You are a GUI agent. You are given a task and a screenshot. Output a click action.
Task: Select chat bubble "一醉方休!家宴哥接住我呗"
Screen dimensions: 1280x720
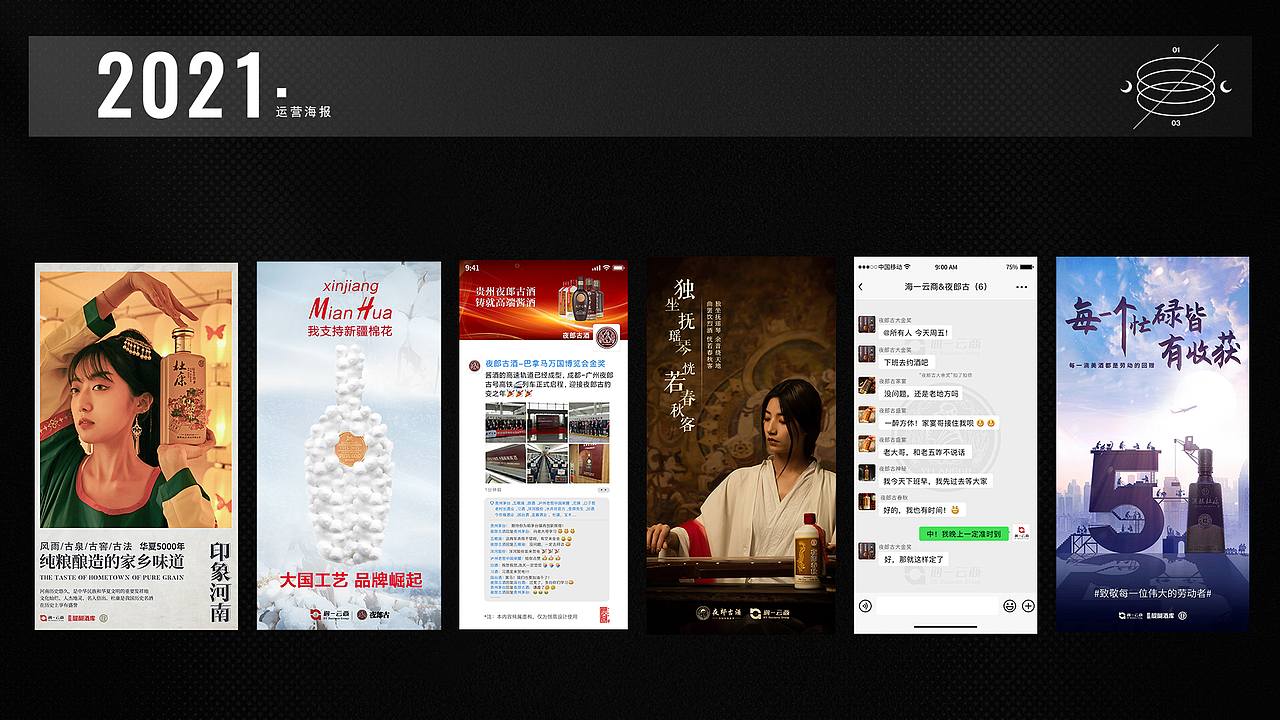coord(938,423)
